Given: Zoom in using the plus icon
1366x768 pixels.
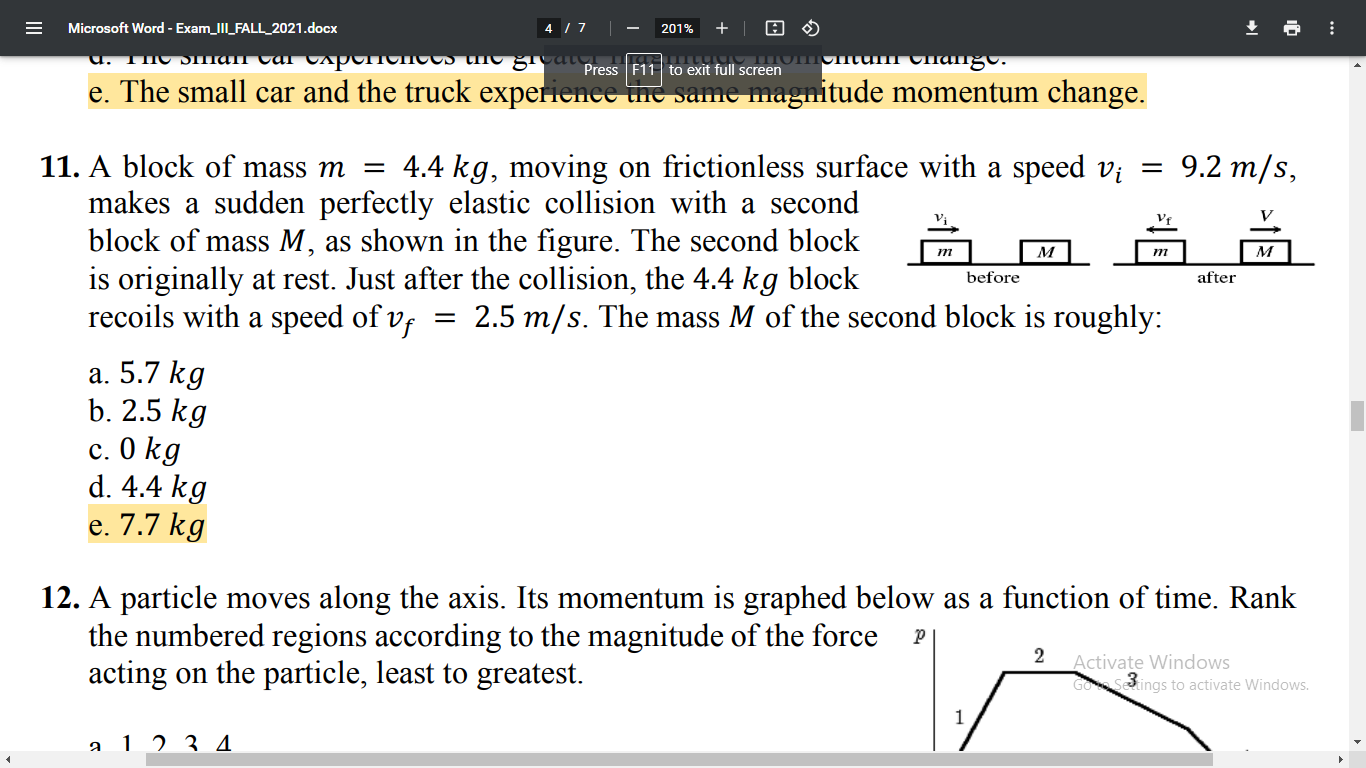Looking at the screenshot, I should (x=722, y=28).
